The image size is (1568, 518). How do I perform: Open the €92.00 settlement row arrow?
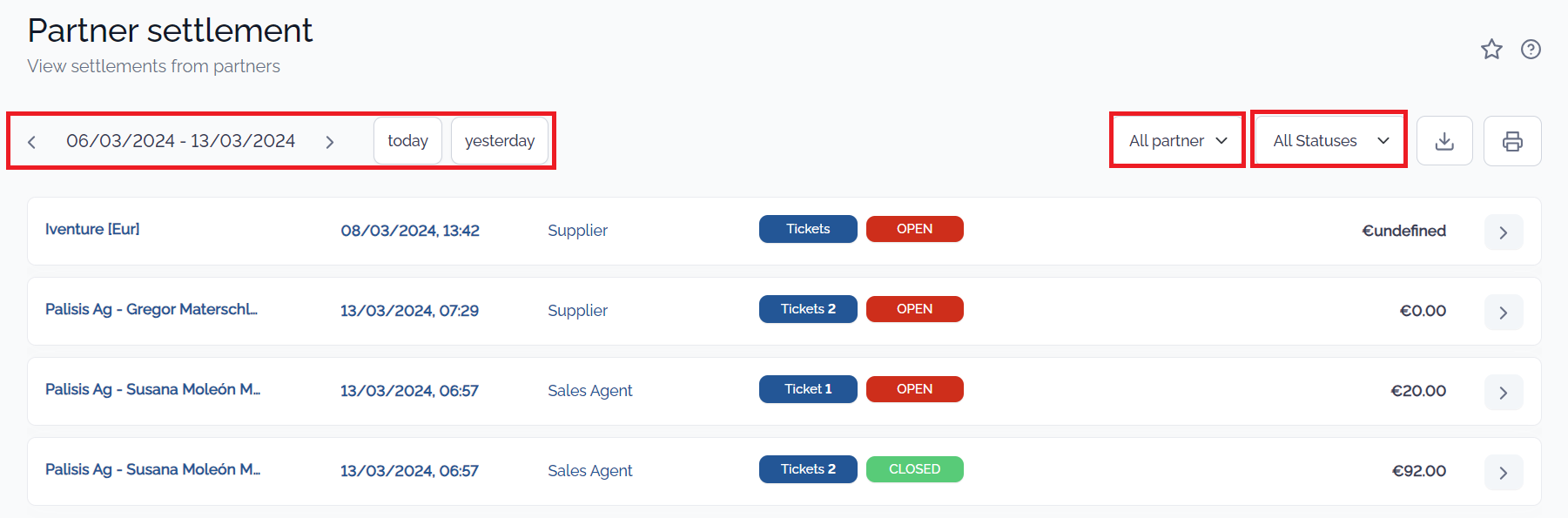(1504, 473)
